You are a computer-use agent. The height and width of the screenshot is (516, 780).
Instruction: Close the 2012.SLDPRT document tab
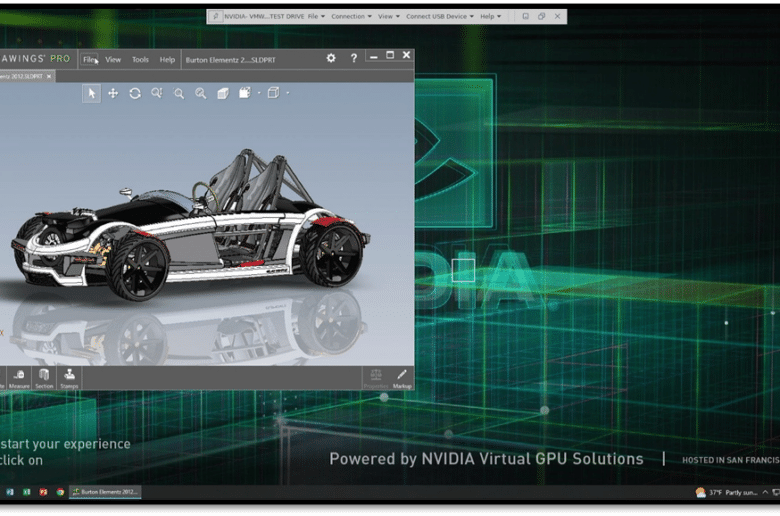click(49, 77)
